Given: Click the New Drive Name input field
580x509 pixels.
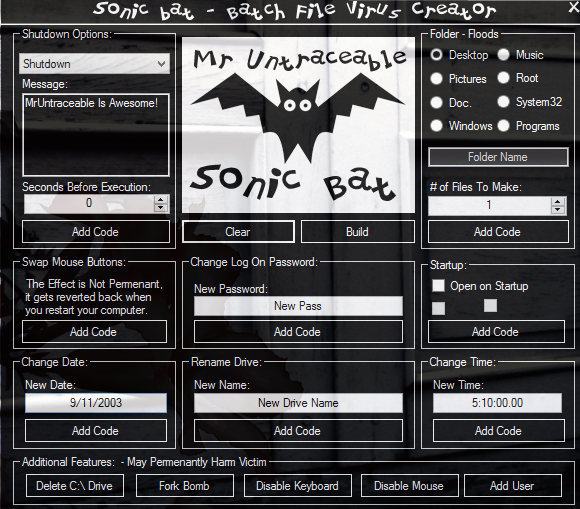Looking at the screenshot, I should (298, 403).
